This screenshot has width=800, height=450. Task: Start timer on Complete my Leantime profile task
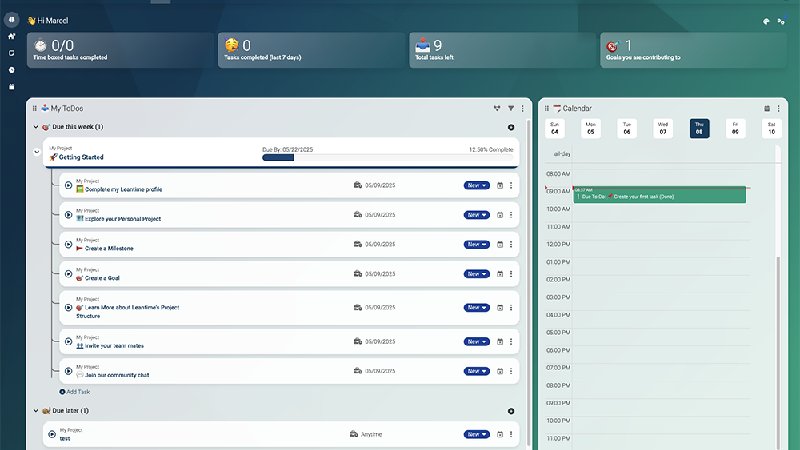[68, 185]
